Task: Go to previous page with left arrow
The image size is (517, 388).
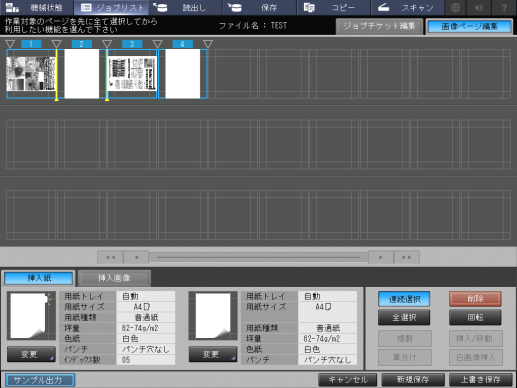Action: [136, 257]
